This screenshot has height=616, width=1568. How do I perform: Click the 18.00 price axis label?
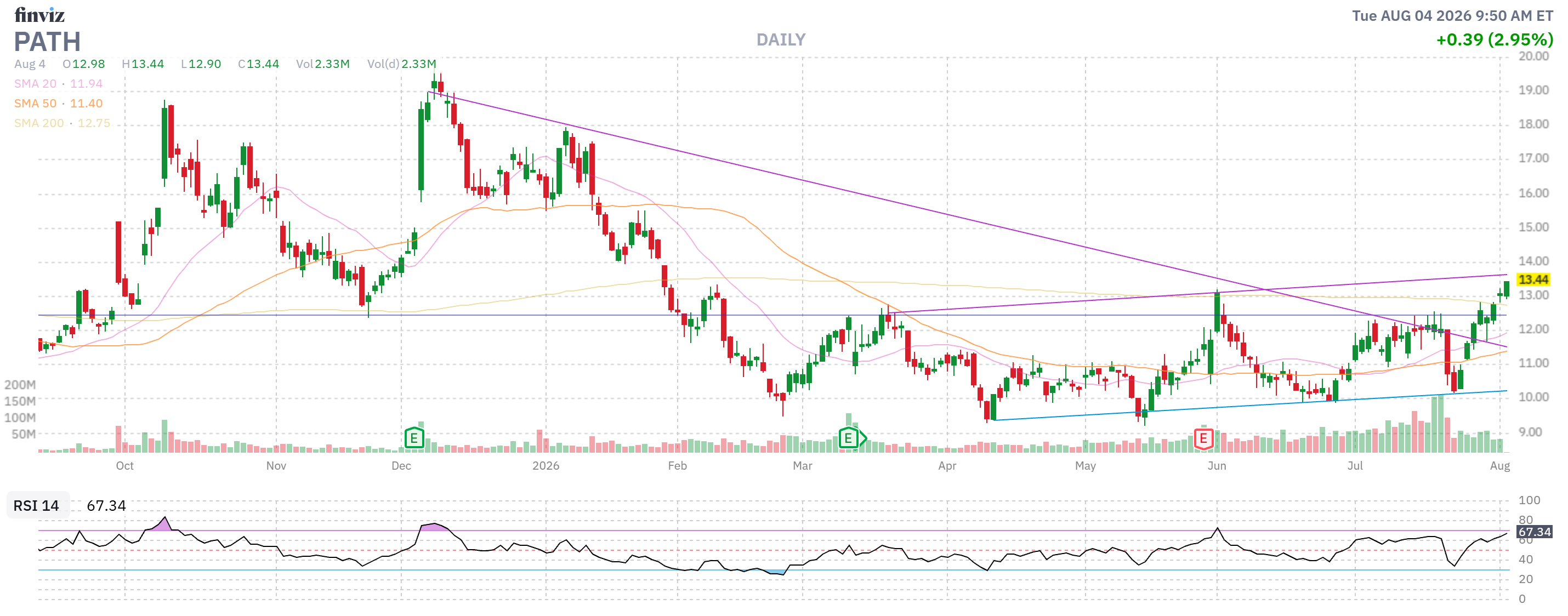[x=1533, y=124]
